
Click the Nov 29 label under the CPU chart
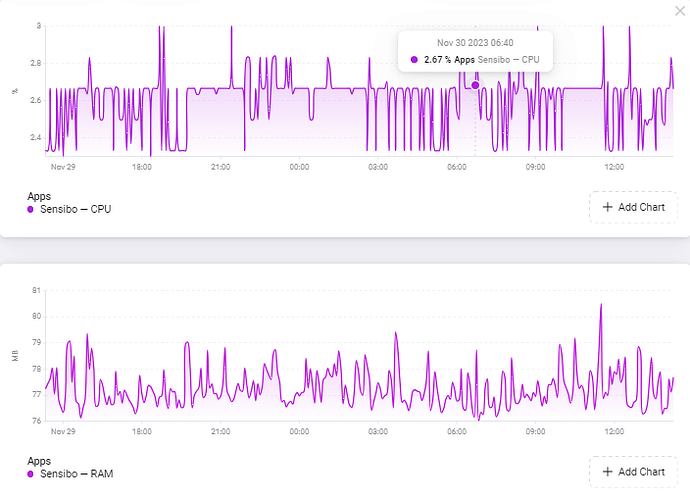click(x=63, y=167)
